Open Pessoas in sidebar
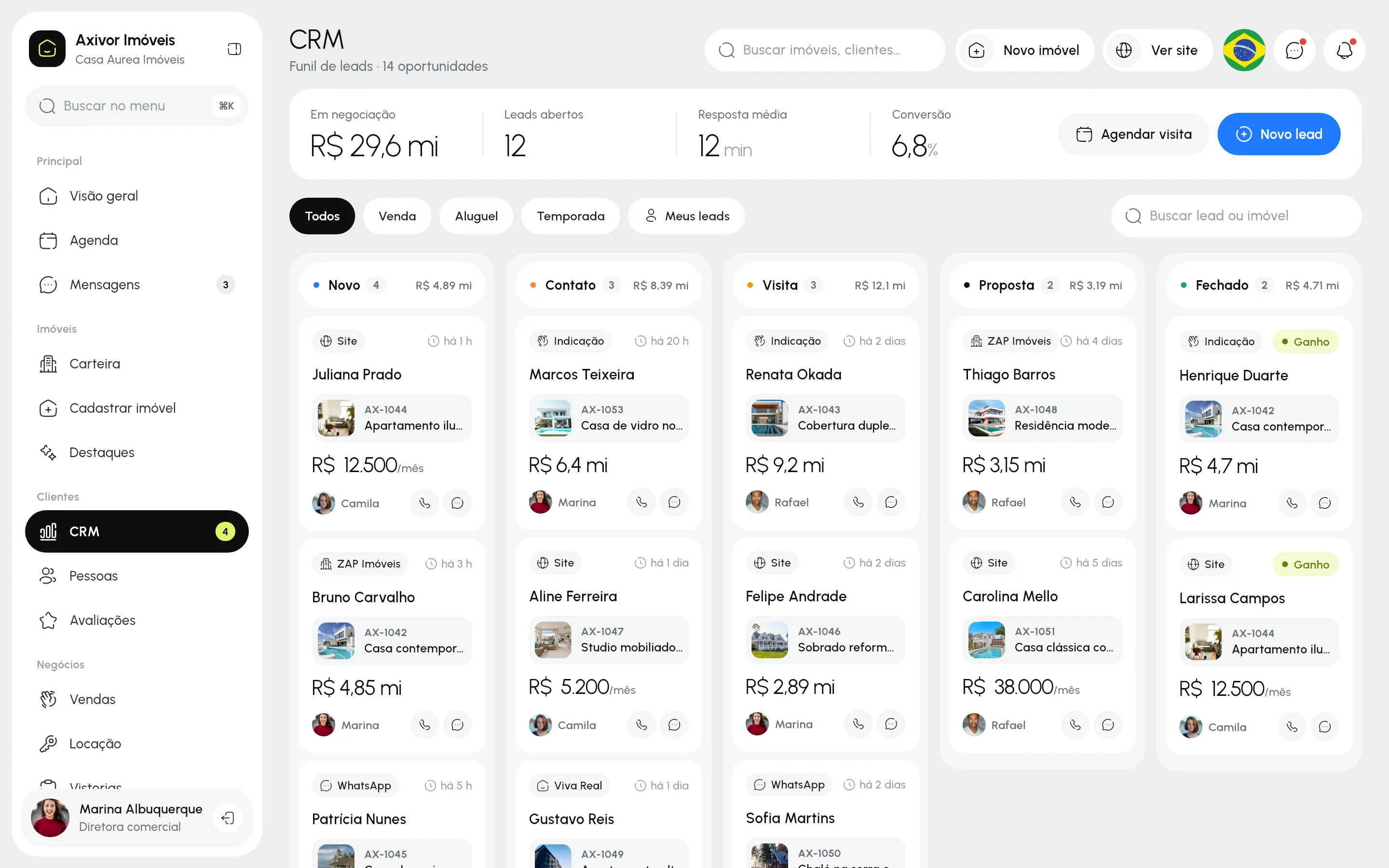Image resolution: width=1389 pixels, height=868 pixels. (136, 576)
